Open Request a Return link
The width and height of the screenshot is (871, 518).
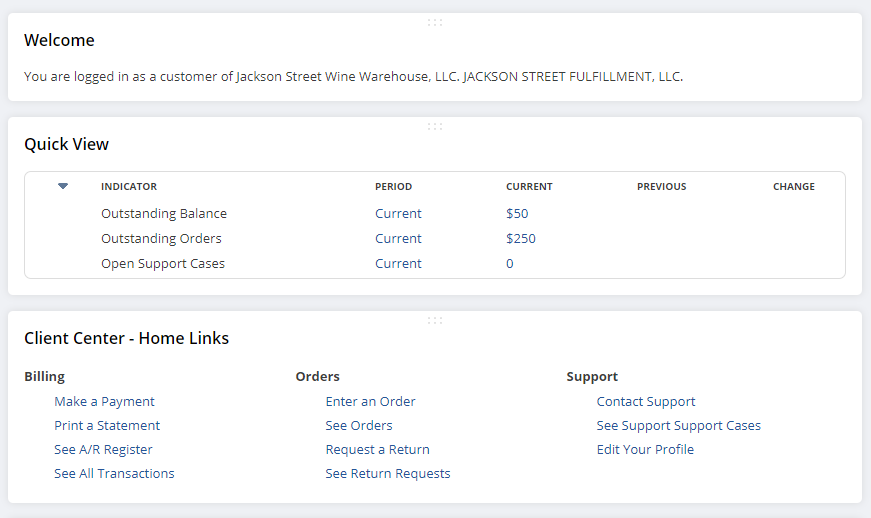(x=377, y=449)
